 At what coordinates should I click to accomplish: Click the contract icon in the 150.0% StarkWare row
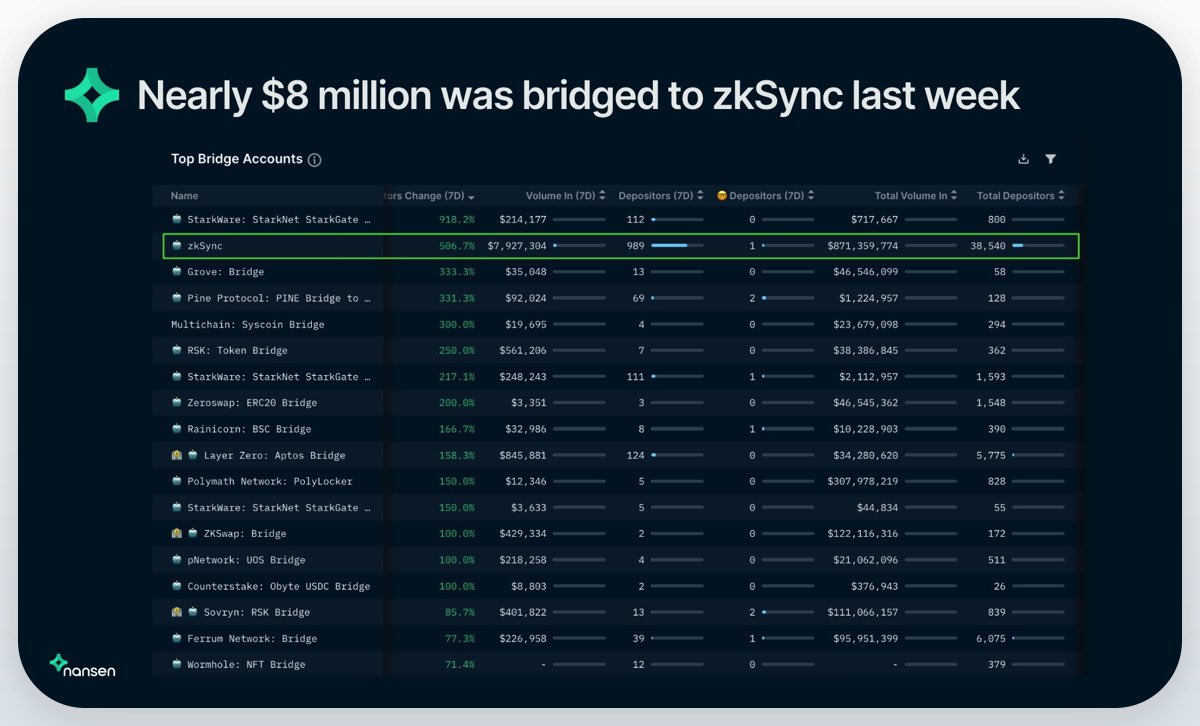(177, 507)
